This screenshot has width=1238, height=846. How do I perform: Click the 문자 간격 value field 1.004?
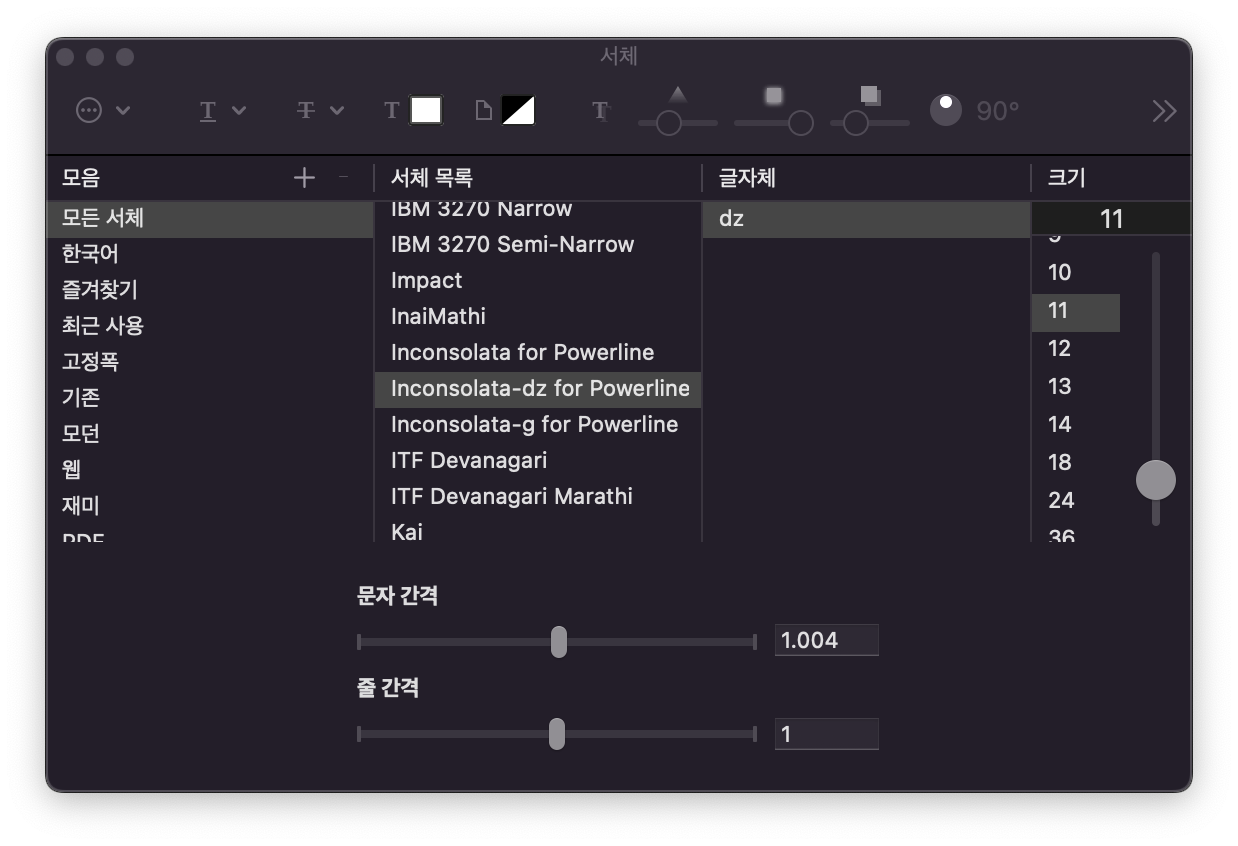point(826,640)
